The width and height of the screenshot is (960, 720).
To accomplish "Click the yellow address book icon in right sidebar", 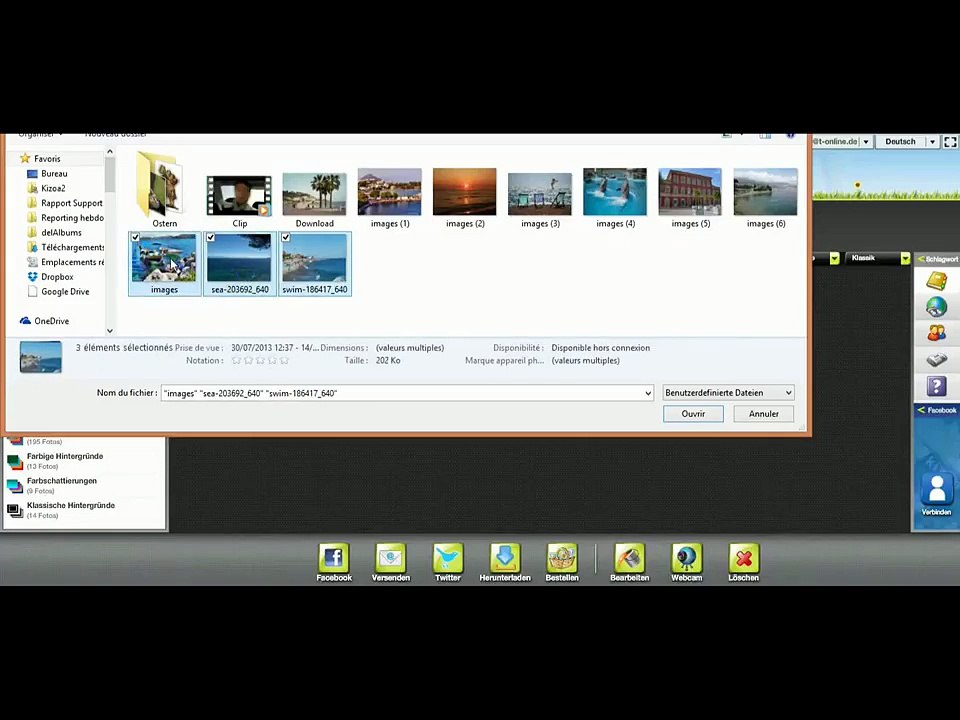I will [x=936, y=281].
